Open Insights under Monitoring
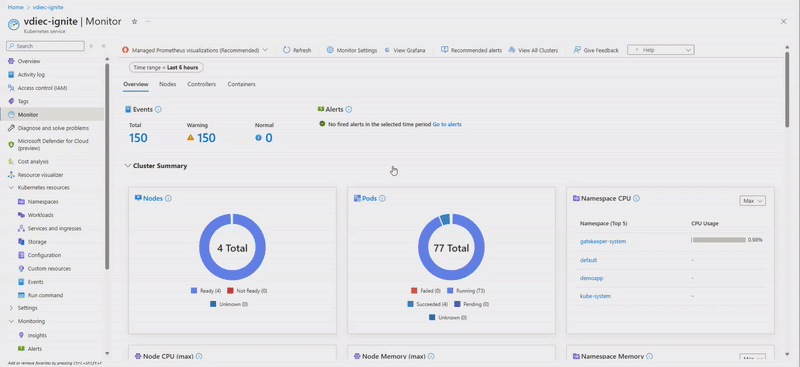800x367 pixels. tap(37, 335)
